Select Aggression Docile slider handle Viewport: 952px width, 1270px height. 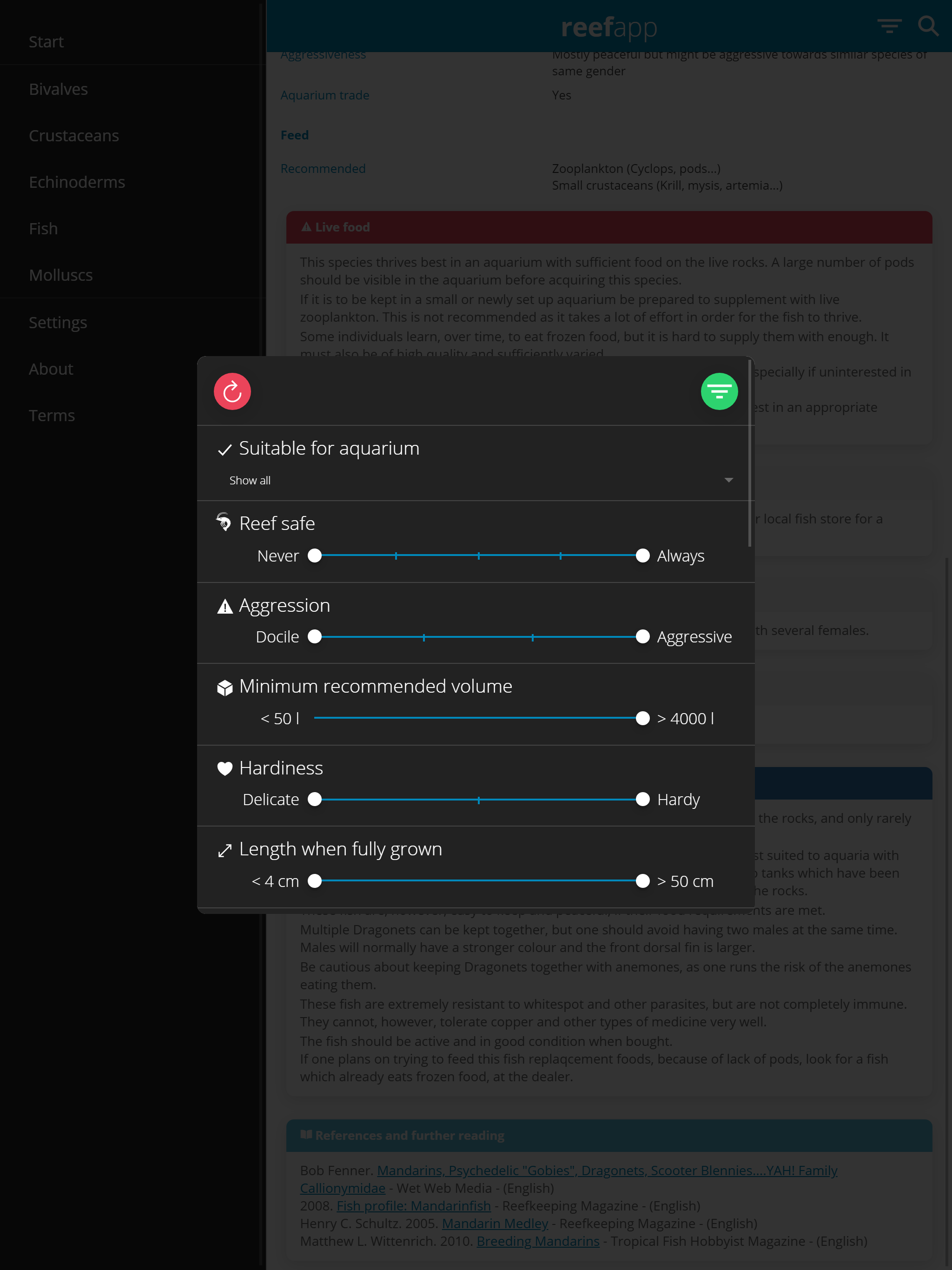pyautogui.click(x=315, y=636)
